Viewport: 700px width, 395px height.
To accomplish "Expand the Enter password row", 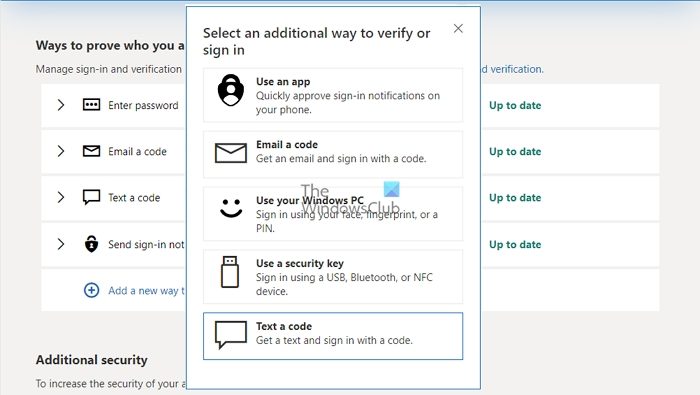I will tap(61, 105).
